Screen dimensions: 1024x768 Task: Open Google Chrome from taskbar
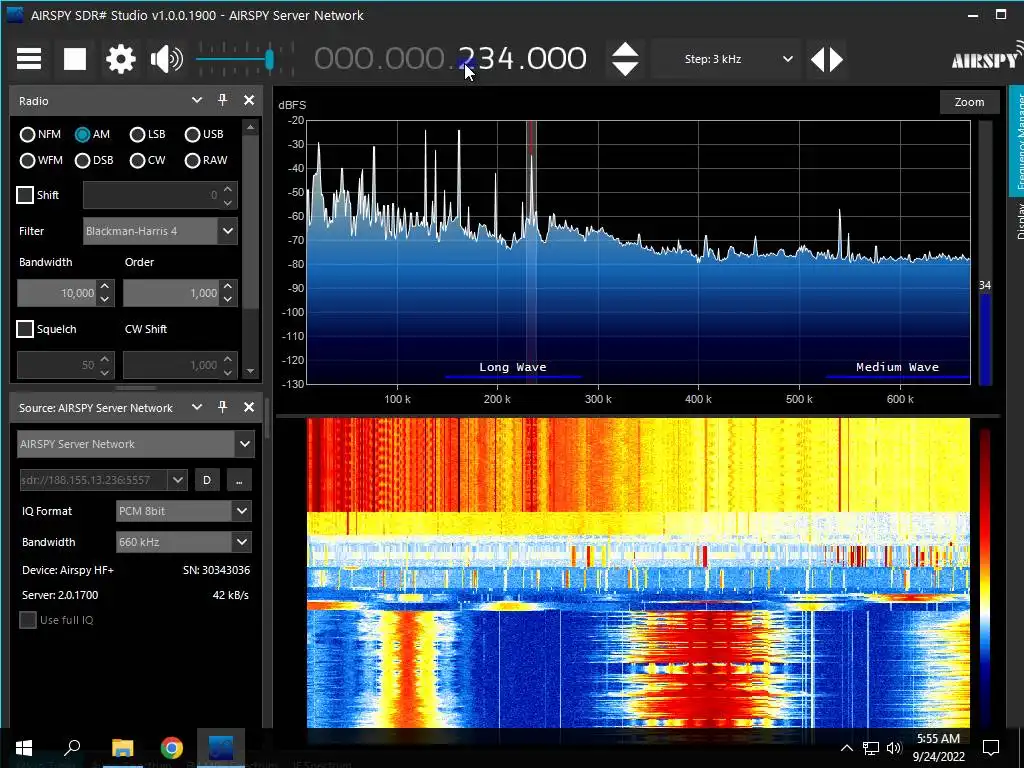point(172,748)
